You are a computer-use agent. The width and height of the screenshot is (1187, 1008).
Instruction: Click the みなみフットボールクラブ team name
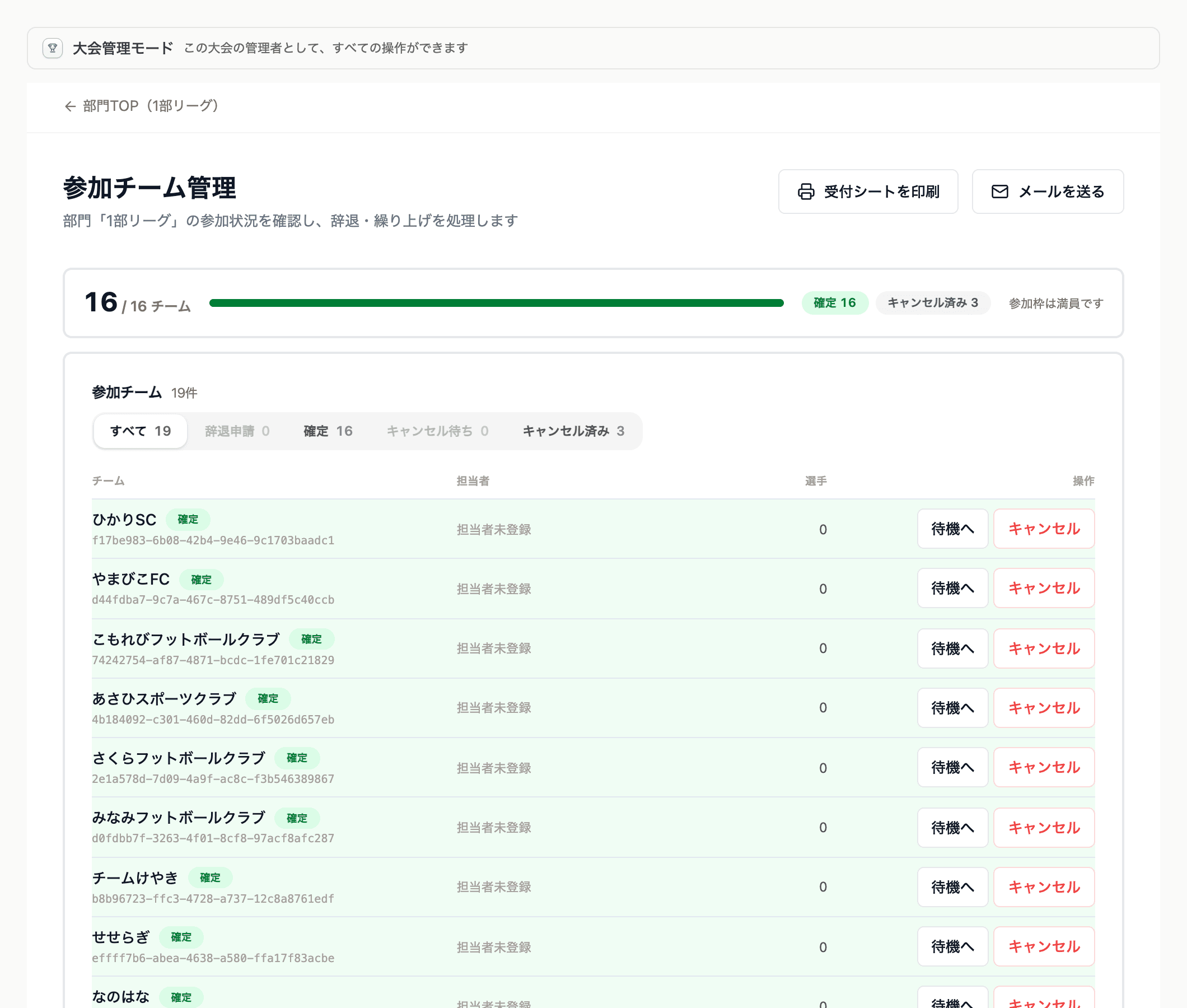[x=179, y=818]
